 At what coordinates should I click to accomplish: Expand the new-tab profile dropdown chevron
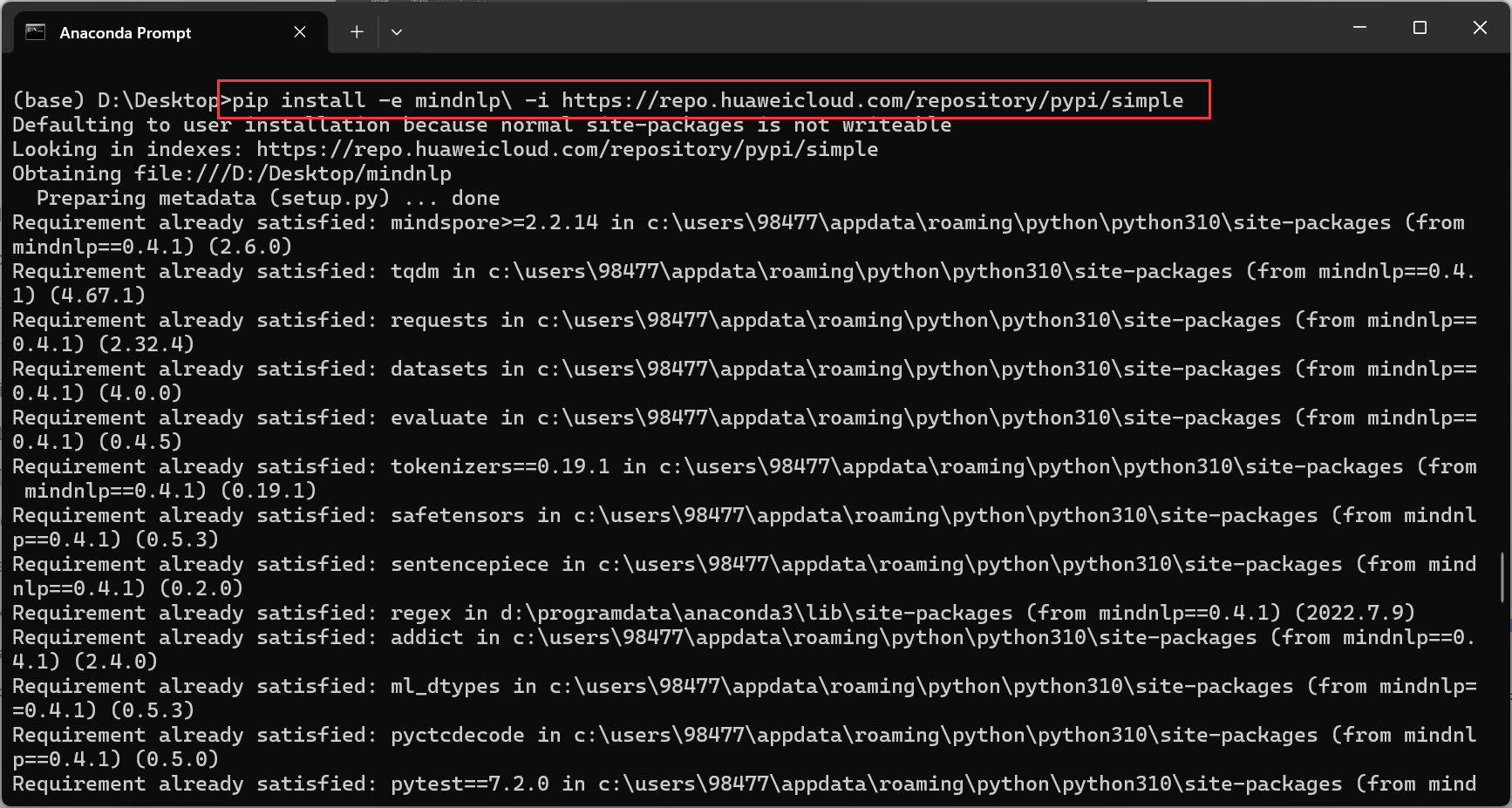pos(397,32)
